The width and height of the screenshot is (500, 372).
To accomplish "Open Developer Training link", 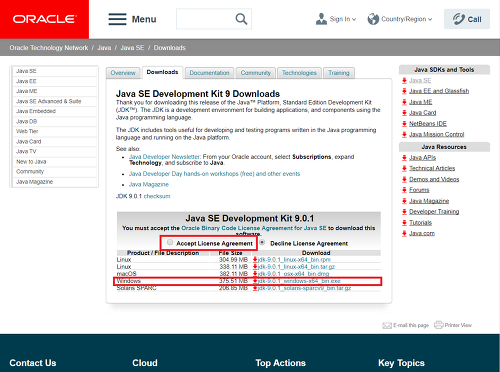I will coord(434,212).
